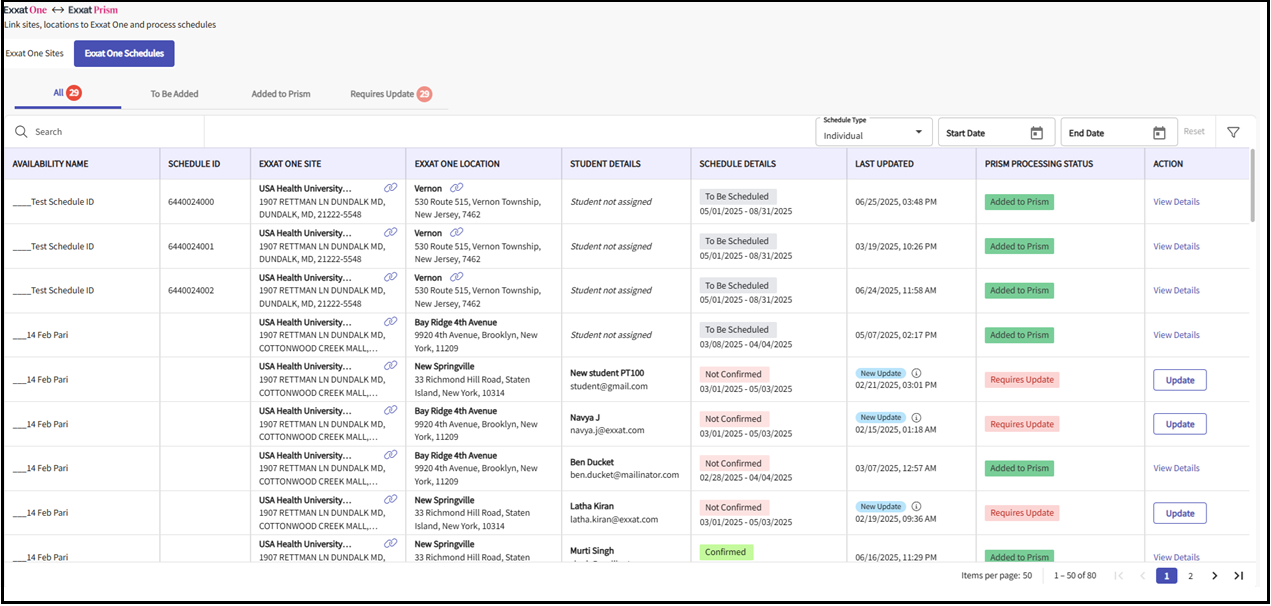Open the To Be Added tab

point(174,94)
